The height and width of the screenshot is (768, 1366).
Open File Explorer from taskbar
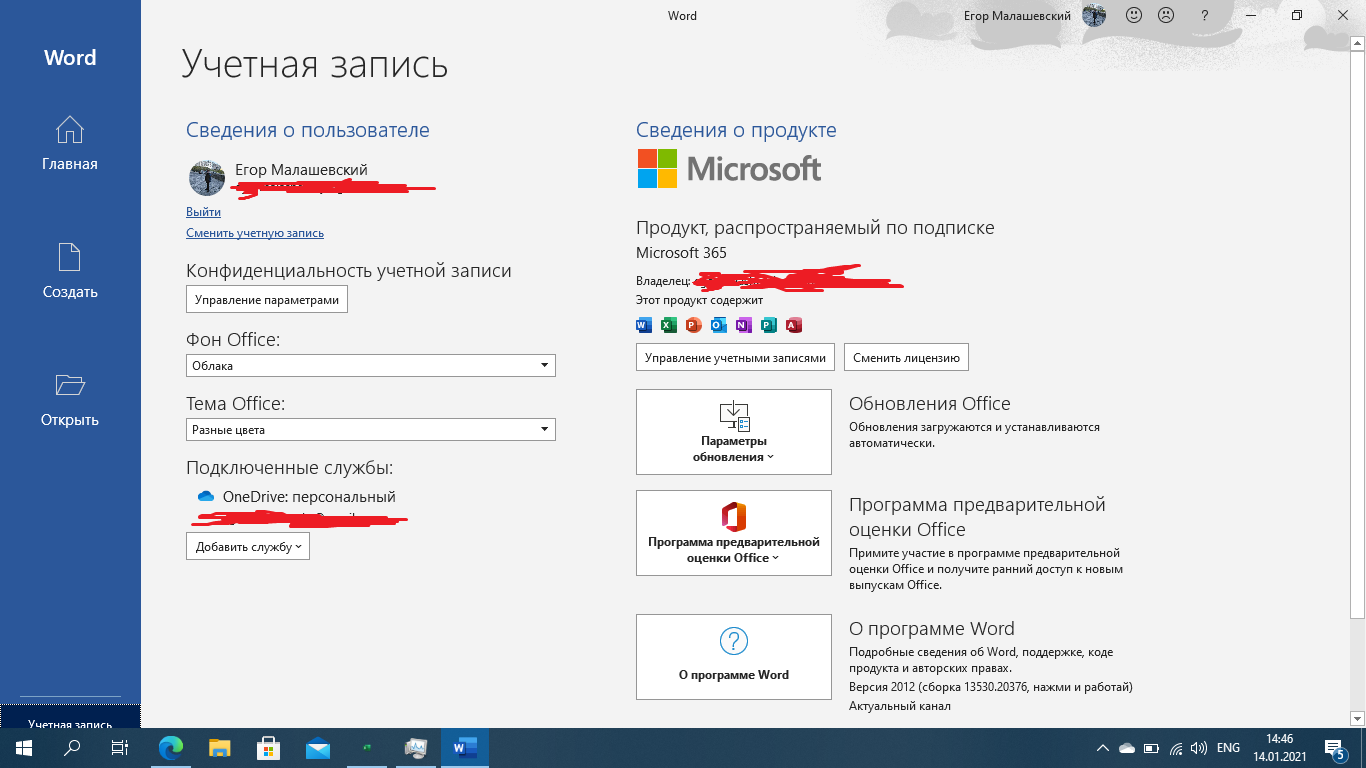point(220,748)
